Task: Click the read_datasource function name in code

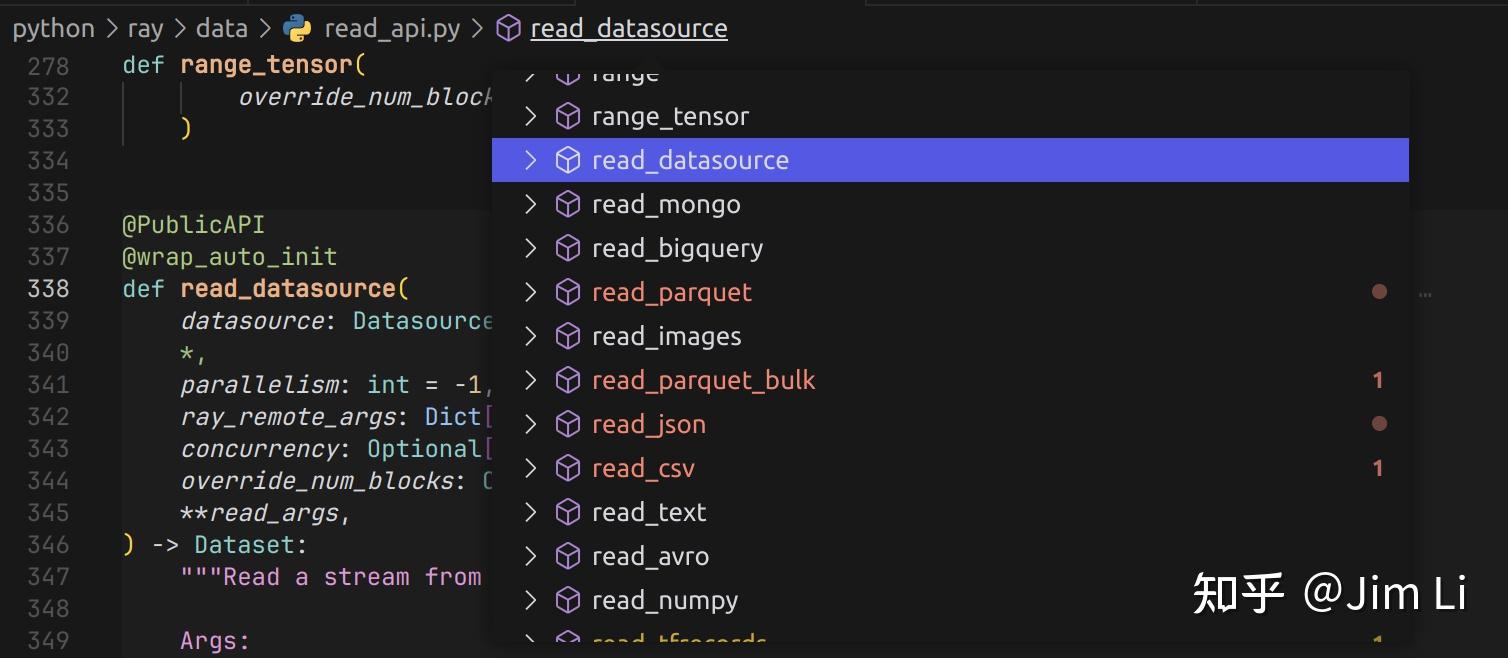Action: [x=289, y=289]
